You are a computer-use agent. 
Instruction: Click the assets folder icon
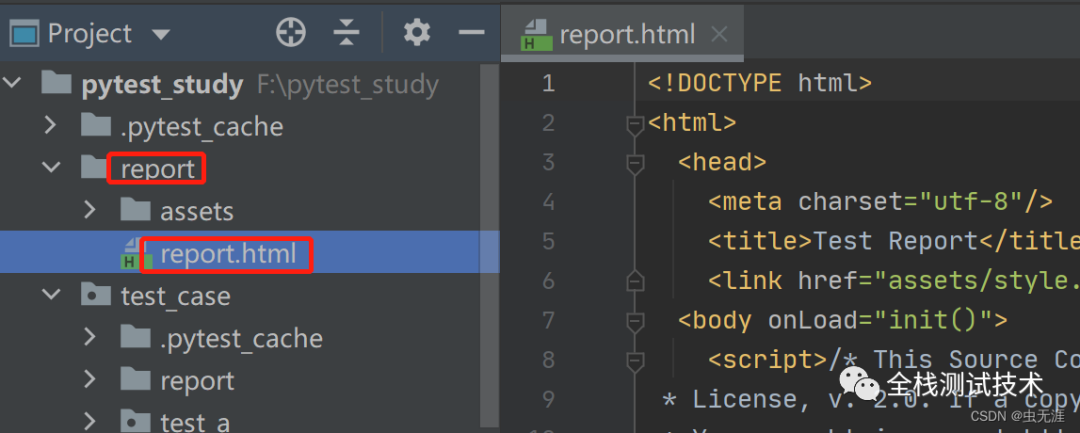pos(135,209)
